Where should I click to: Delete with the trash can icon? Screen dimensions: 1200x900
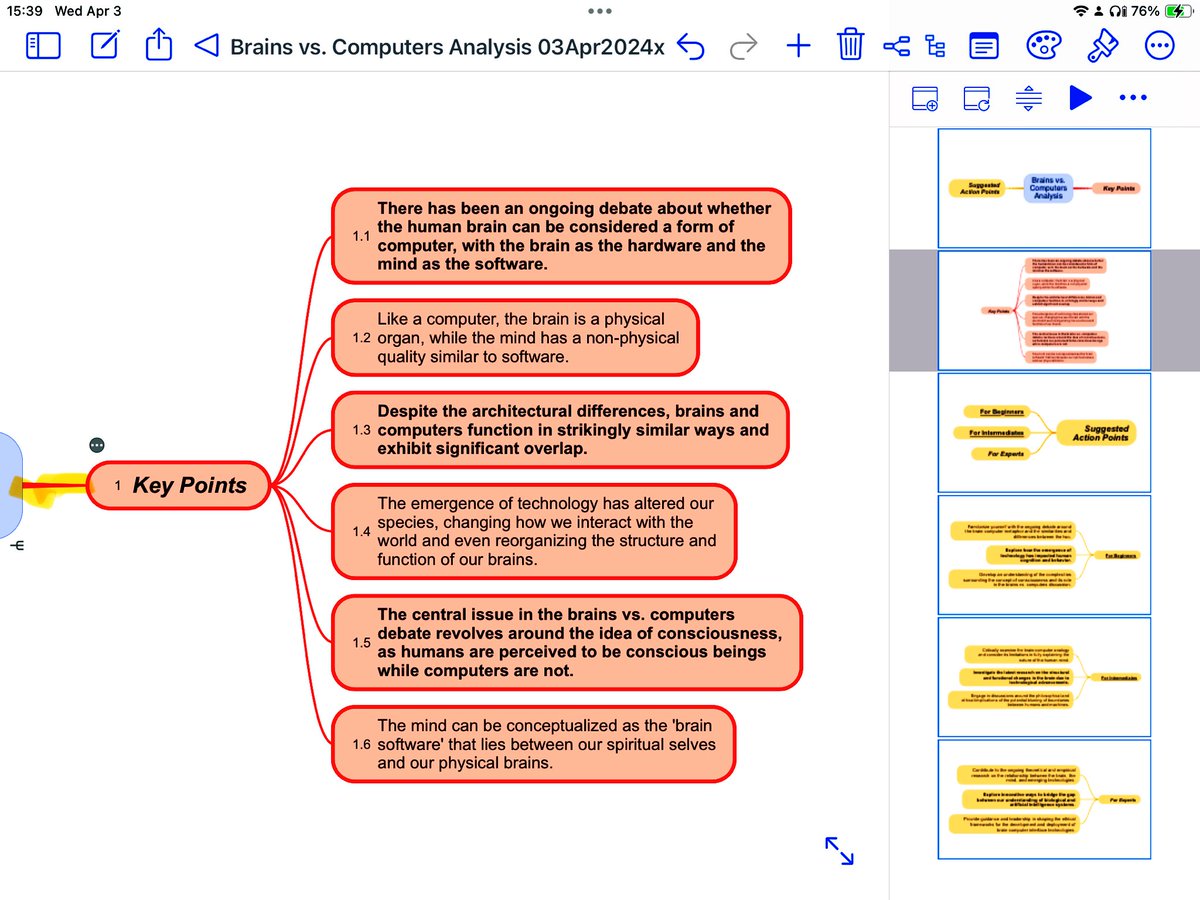(850, 45)
